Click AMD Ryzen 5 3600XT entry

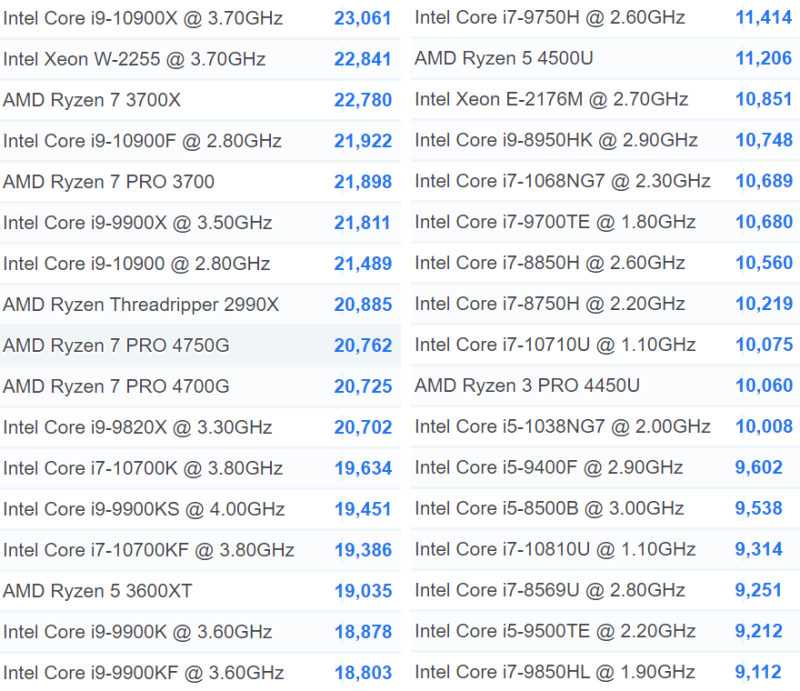pyautogui.click(x=97, y=590)
